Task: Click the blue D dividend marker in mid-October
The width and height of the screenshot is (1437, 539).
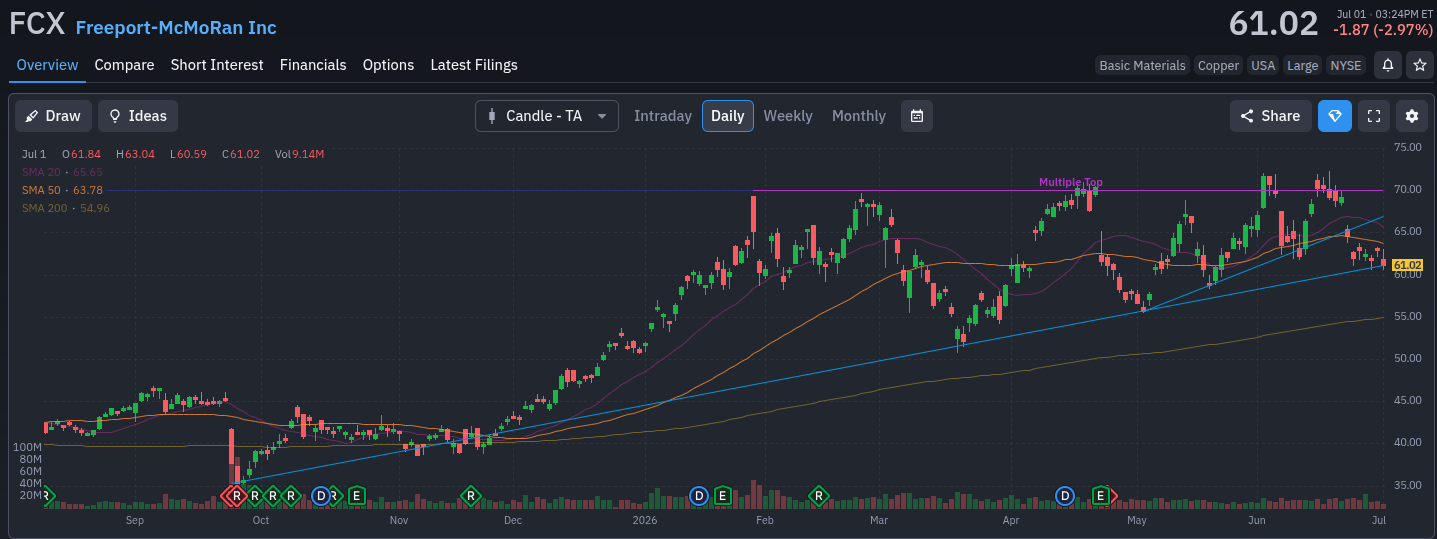Action: [321, 495]
